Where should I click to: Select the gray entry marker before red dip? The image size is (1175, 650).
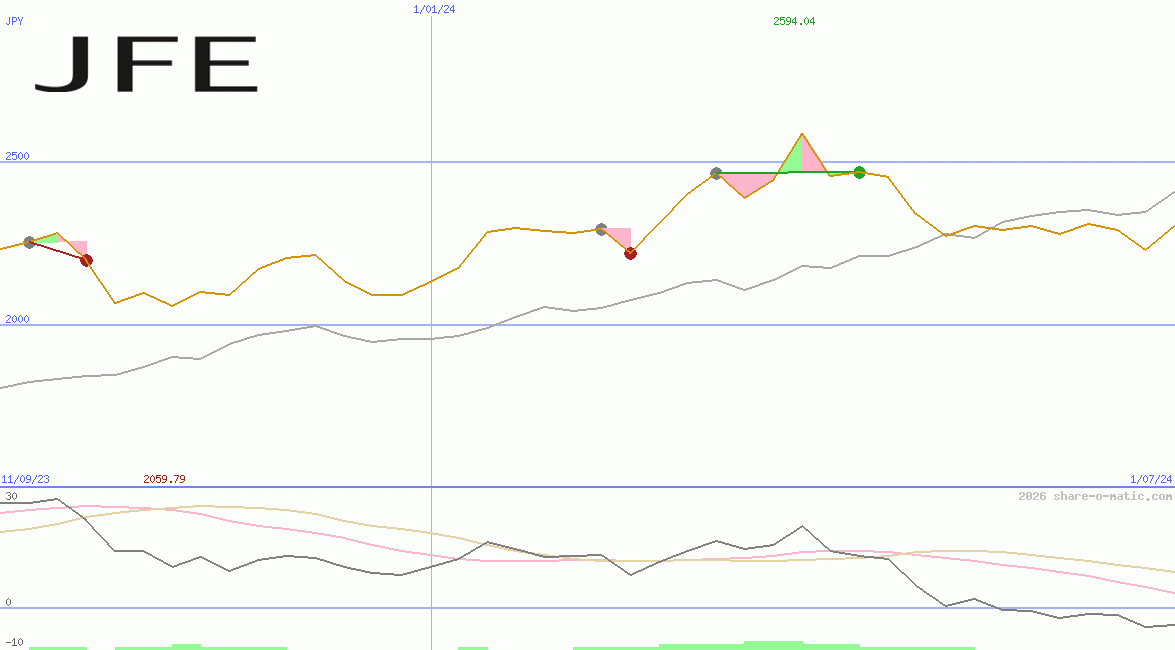tap(601, 229)
